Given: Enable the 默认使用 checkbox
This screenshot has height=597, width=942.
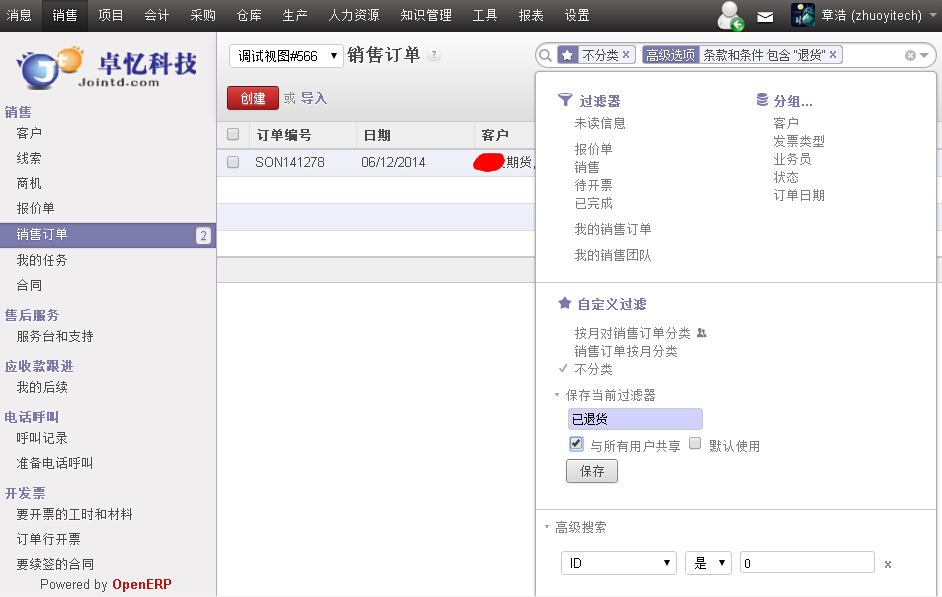Looking at the screenshot, I should pos(695,444).
